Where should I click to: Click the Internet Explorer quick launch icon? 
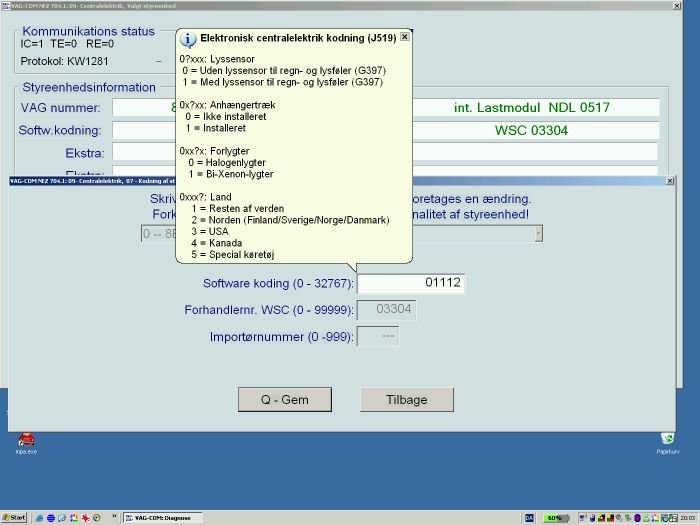(39, 518)
